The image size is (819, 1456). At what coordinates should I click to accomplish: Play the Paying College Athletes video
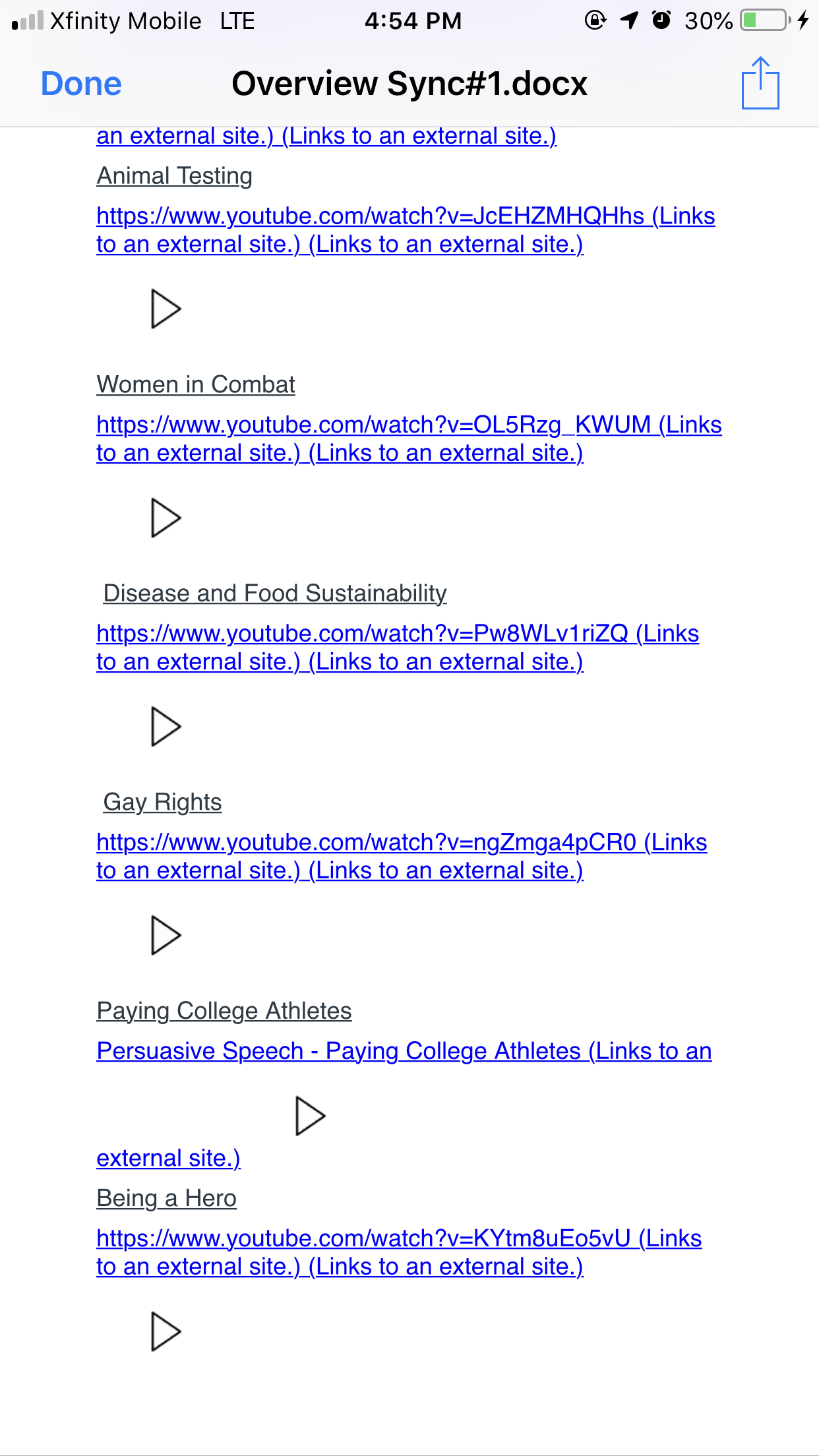click(x=311, y=1116)
